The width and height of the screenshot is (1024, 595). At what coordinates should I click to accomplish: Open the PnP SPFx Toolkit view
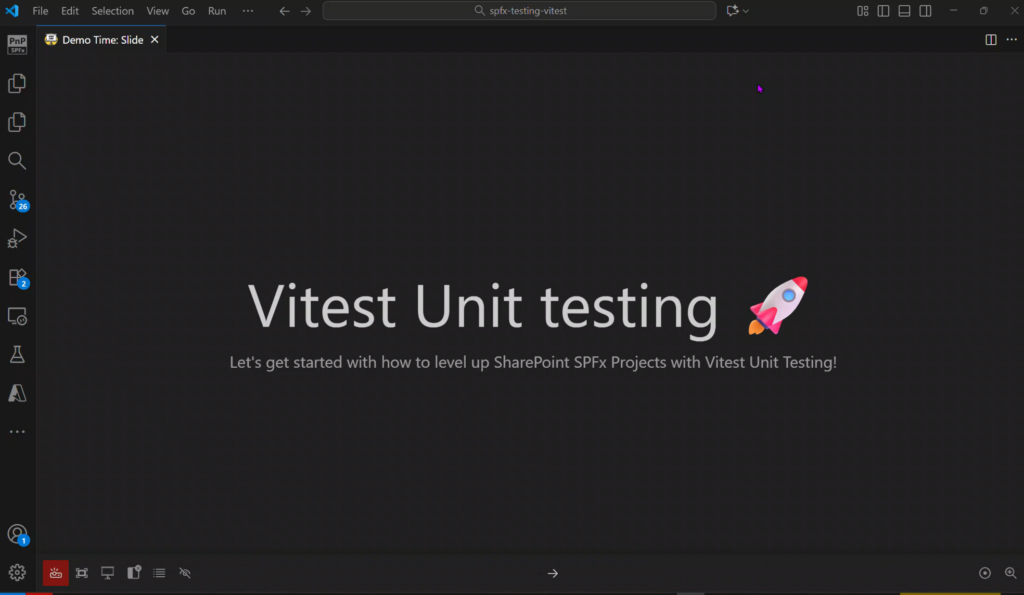17,44
